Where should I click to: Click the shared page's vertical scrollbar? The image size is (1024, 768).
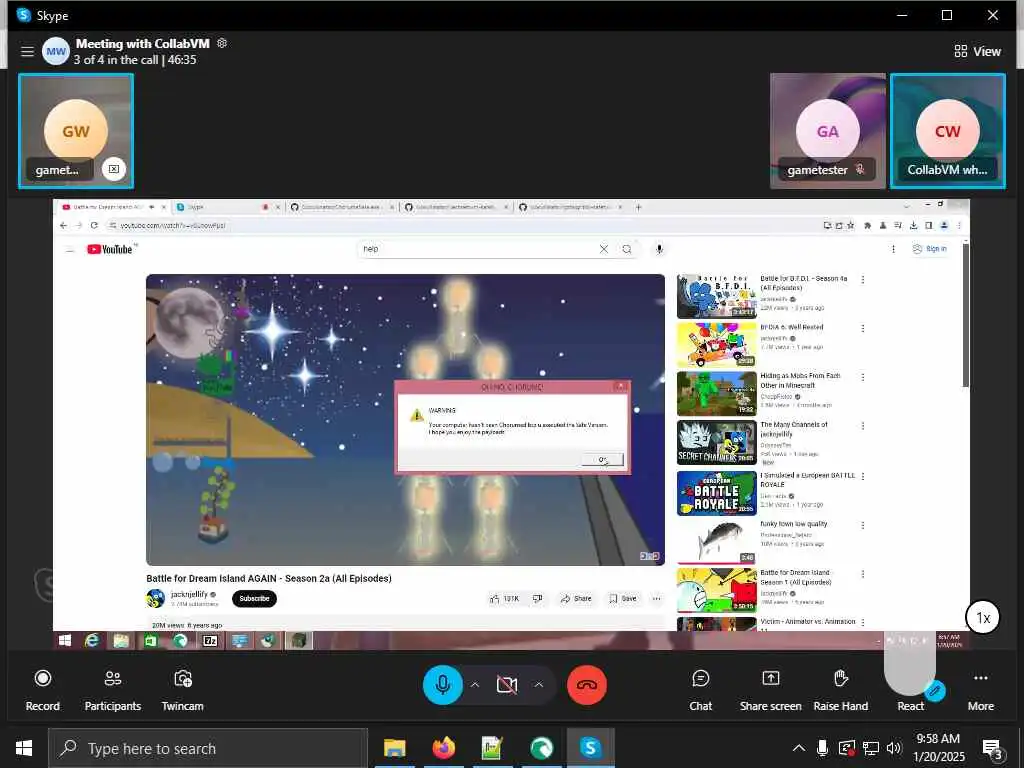[x=966, y=313]
